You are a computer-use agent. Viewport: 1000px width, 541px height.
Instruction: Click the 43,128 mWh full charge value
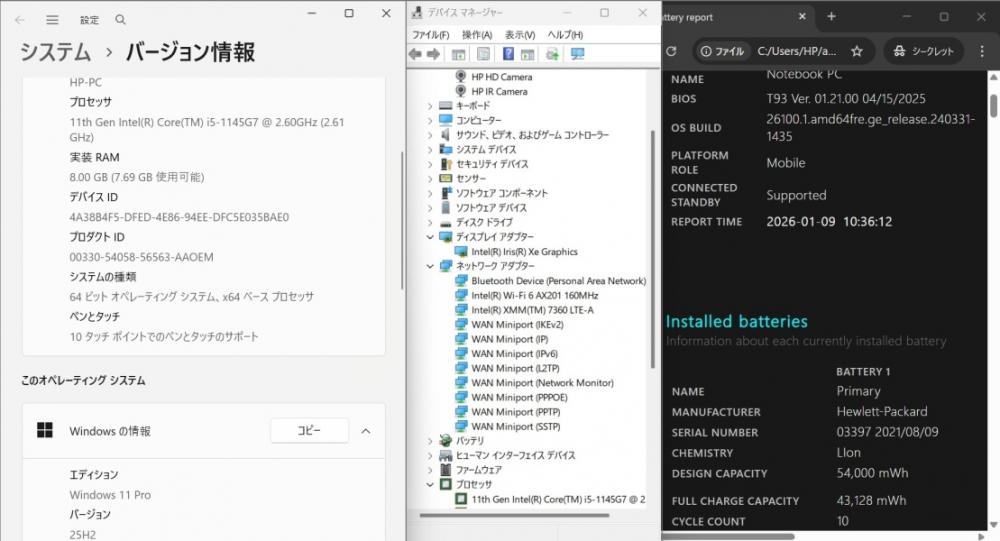[871, 500]
